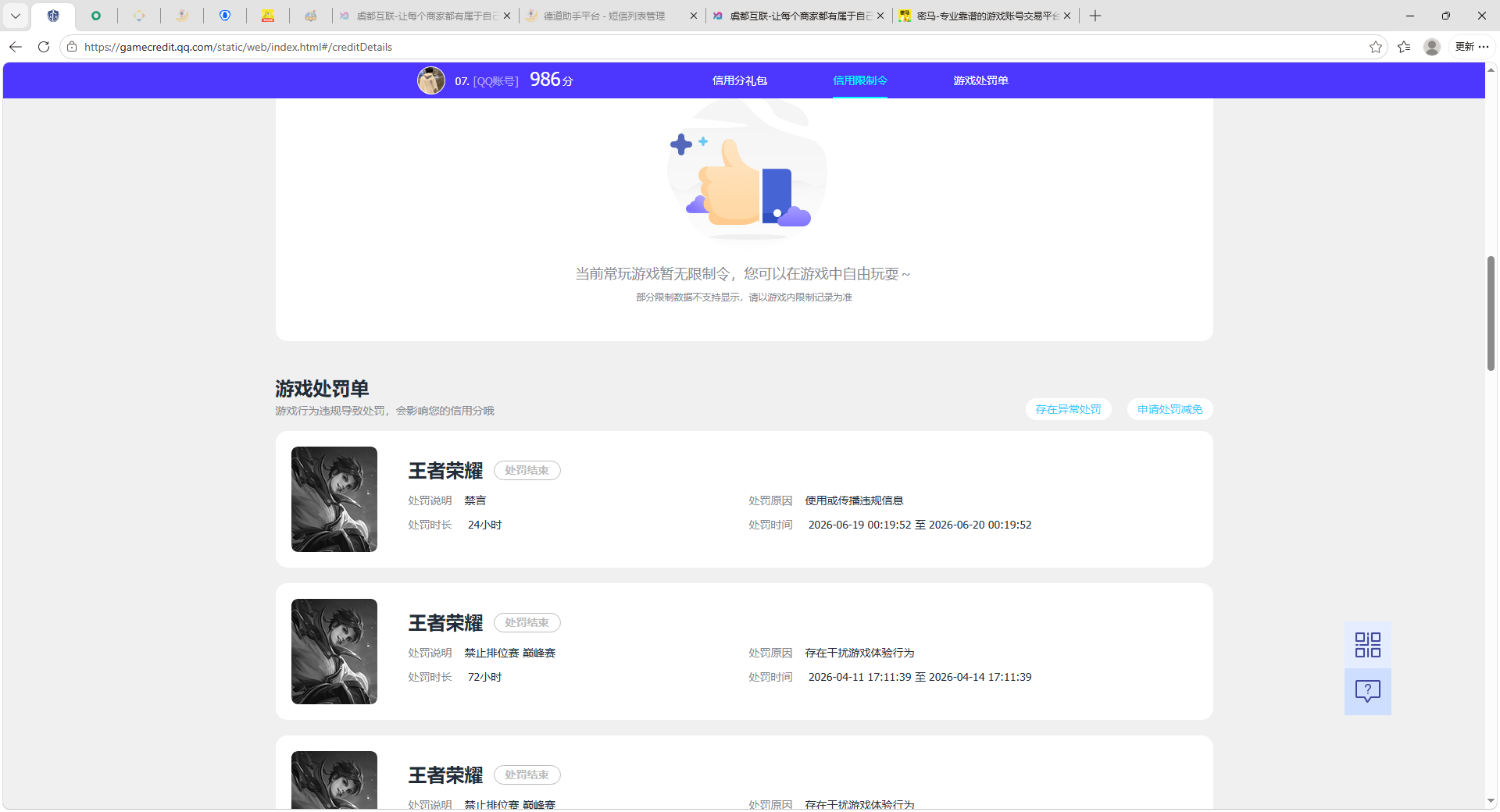
Task: Reload the current page
Action: 44,47
